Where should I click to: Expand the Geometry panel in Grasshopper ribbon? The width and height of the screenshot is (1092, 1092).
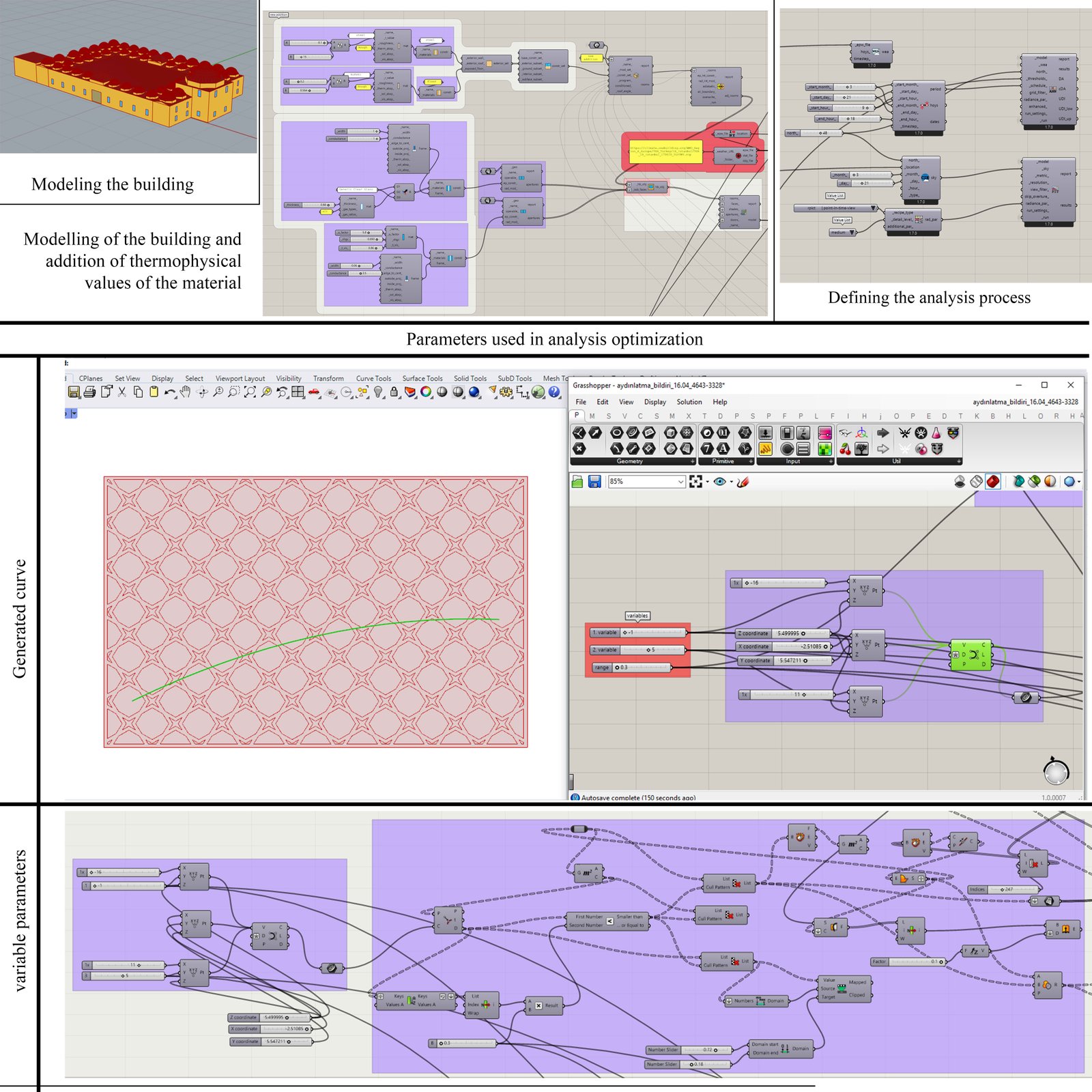692,461
